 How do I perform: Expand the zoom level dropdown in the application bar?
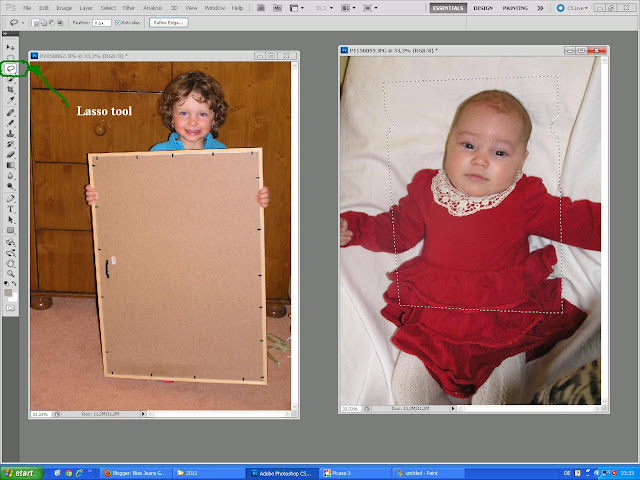click(x=326, y=8)
